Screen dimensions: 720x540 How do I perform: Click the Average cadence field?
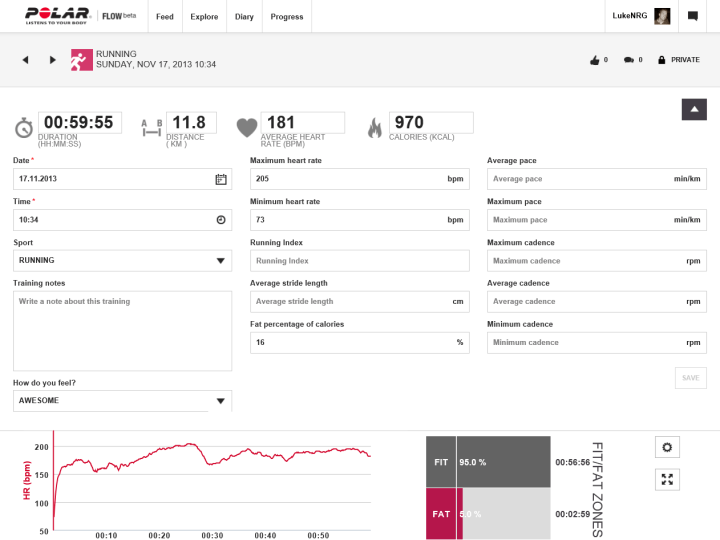(x=596, y=302)
